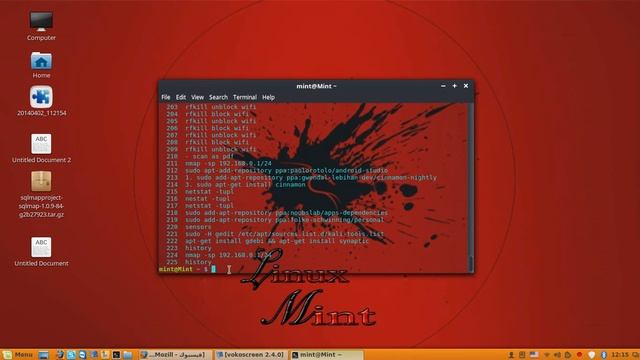Click the terminal prompt input line
640x360 pixels.
[x=313, y=269]
